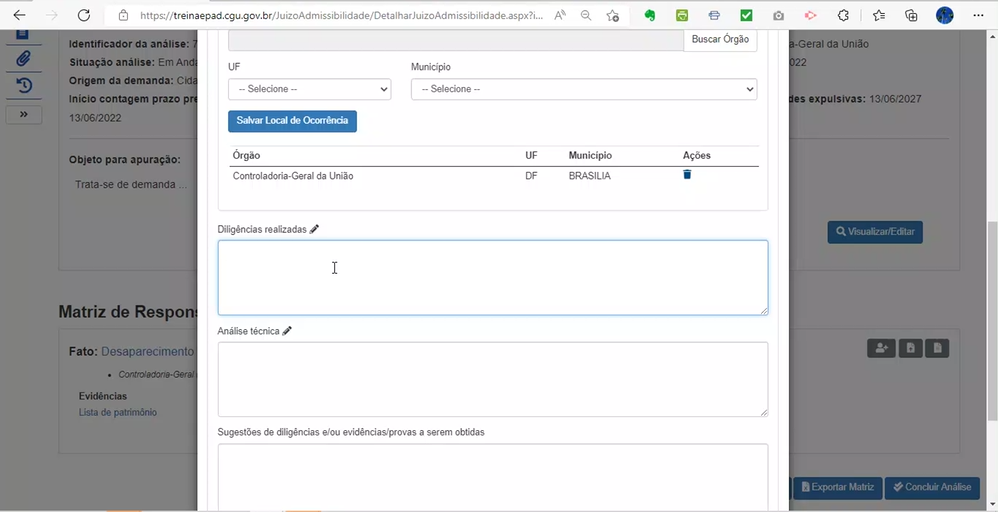Delete the Controladoria-Geral da União row with trash icon
This screenshot has height=512, width=998.
[687, 175]
